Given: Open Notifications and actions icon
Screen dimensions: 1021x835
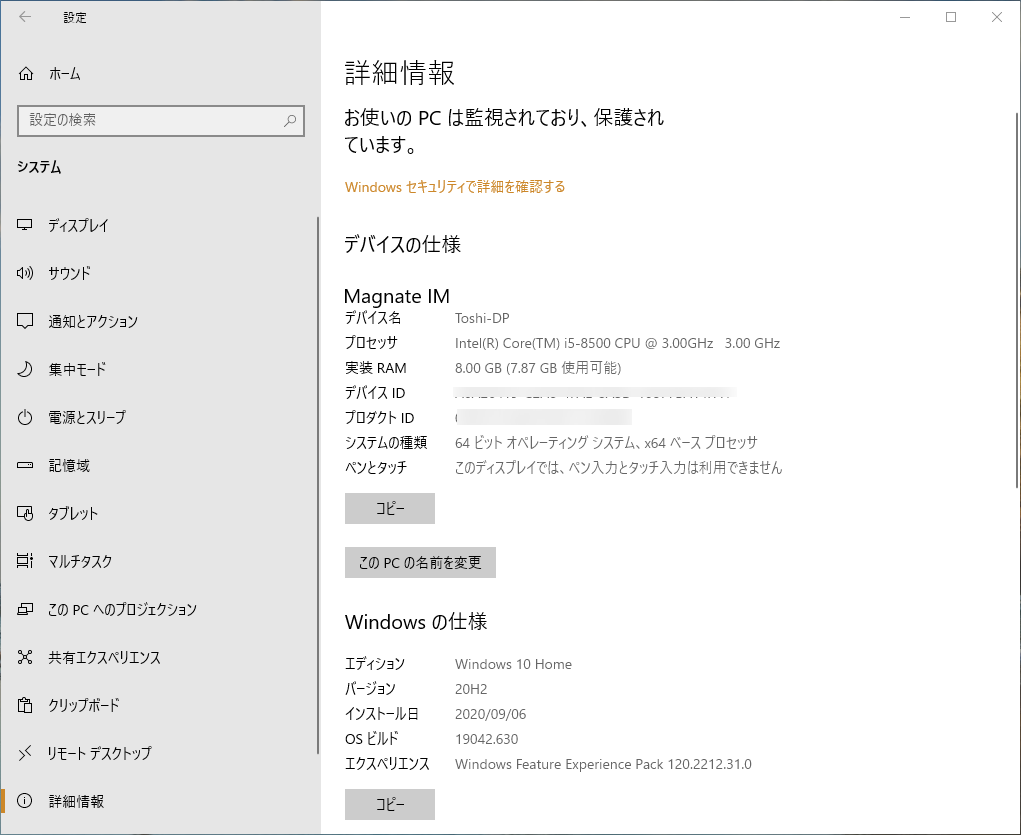Looking at the screenshot, I should 25,321.
